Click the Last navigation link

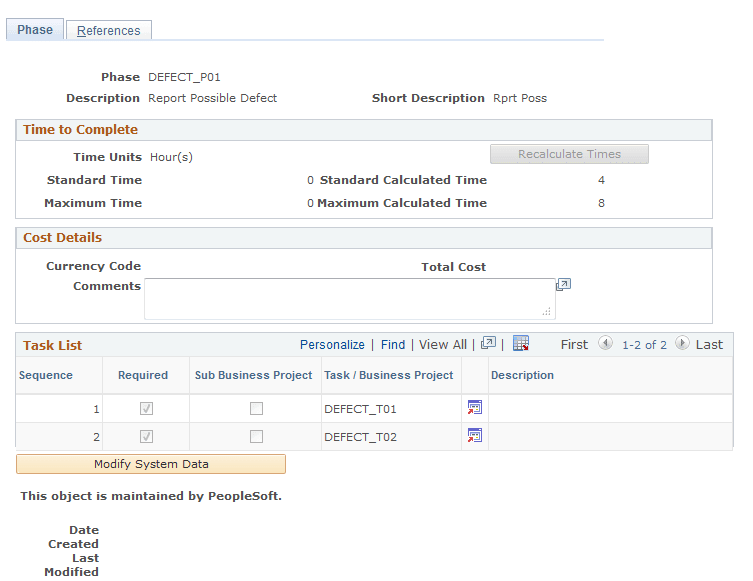click(709, 345)
